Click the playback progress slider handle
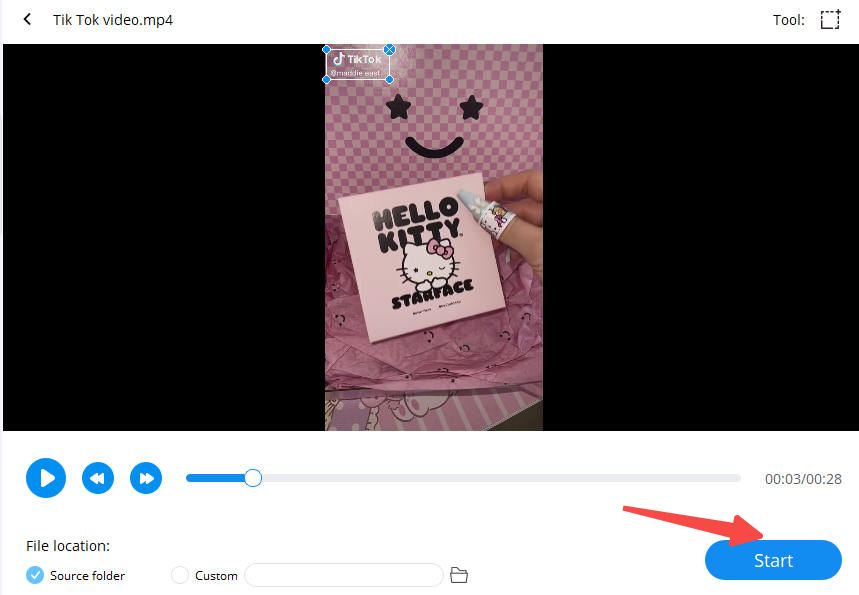859x595 pixels. click(253, 478)
